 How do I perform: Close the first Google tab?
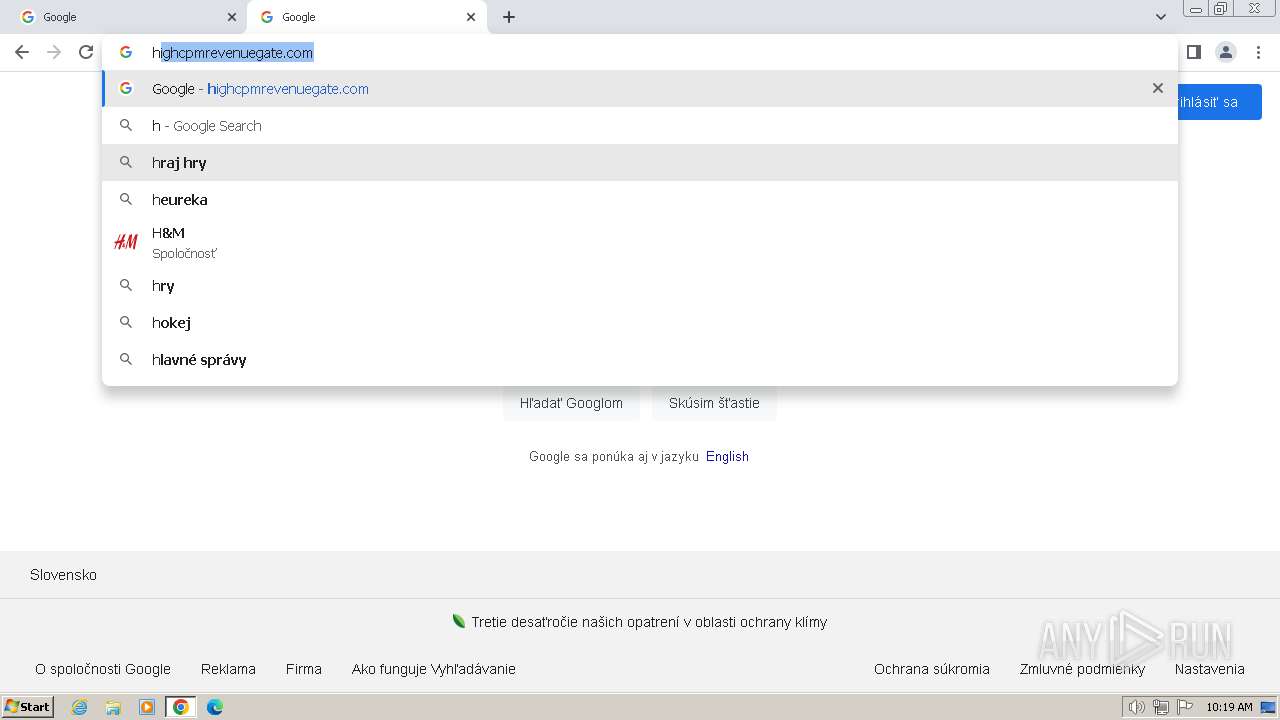[232, 17]
